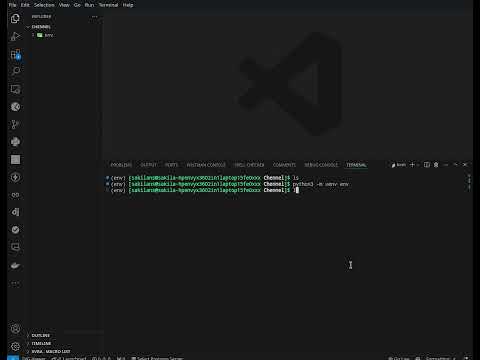
Task: Click Select Postgres Server in status bar
Action: [157, 358]
